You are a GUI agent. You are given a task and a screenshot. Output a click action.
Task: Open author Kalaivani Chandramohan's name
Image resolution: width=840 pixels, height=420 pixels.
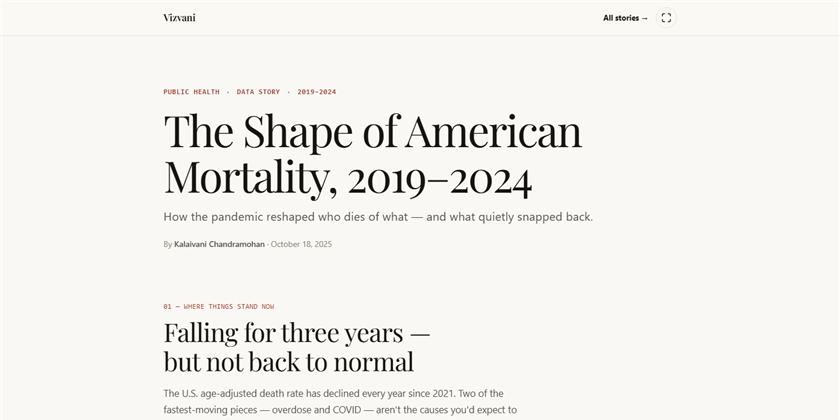pyautogui.click(x=219, y=244)
